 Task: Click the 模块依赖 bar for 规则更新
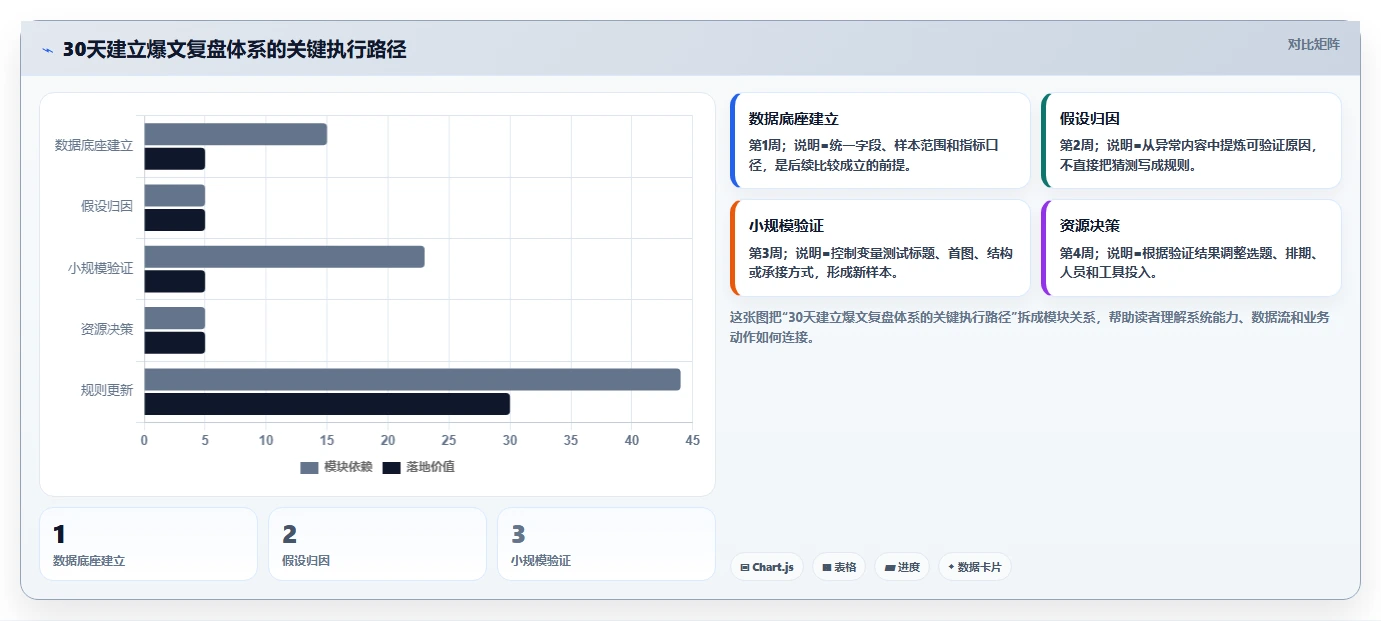(x=412, y=379)
